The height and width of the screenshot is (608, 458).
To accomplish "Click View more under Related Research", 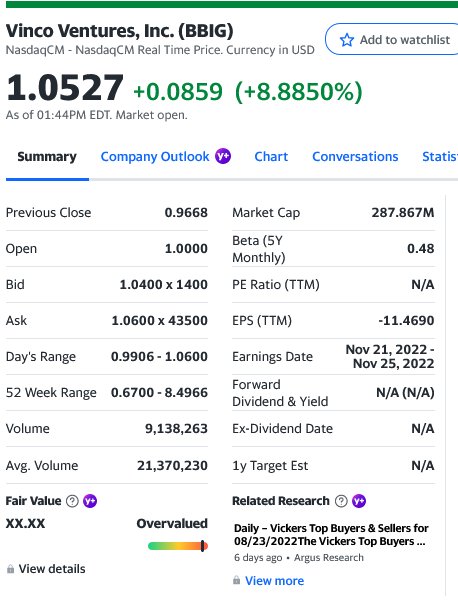I will click(x=275, y=580).
